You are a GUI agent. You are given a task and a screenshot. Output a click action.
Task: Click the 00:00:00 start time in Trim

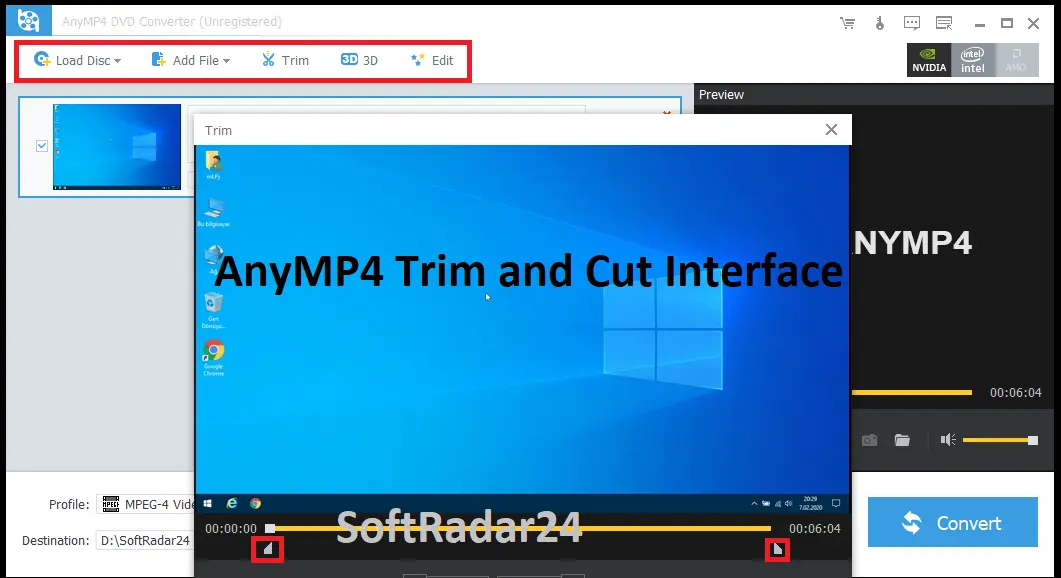tap(231, 529)
